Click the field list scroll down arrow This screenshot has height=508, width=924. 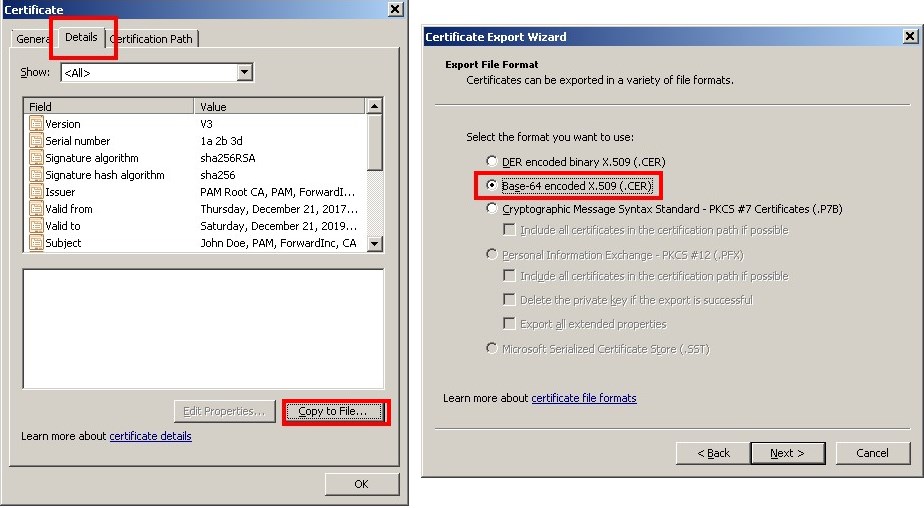tap(374, 243)
